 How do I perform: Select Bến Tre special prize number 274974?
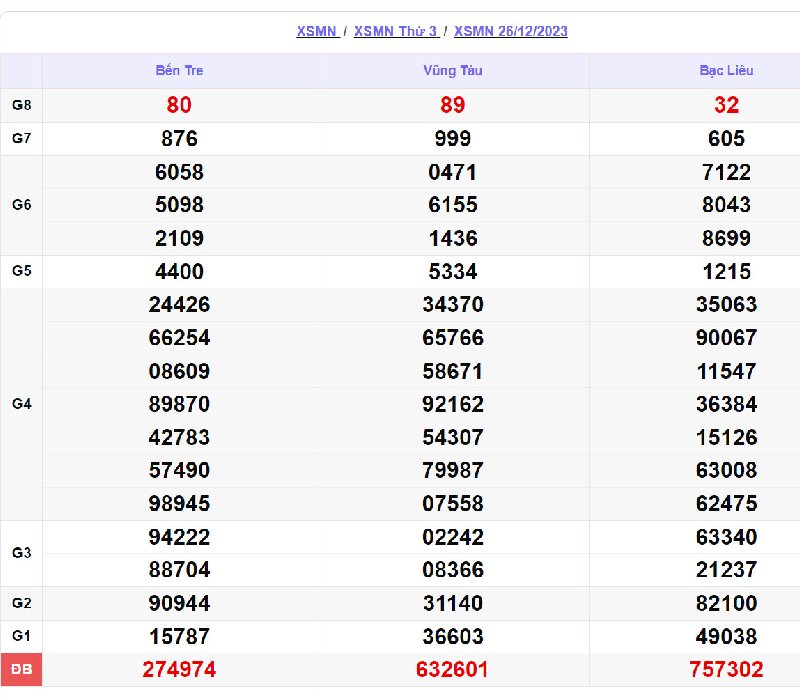[179, 669]
